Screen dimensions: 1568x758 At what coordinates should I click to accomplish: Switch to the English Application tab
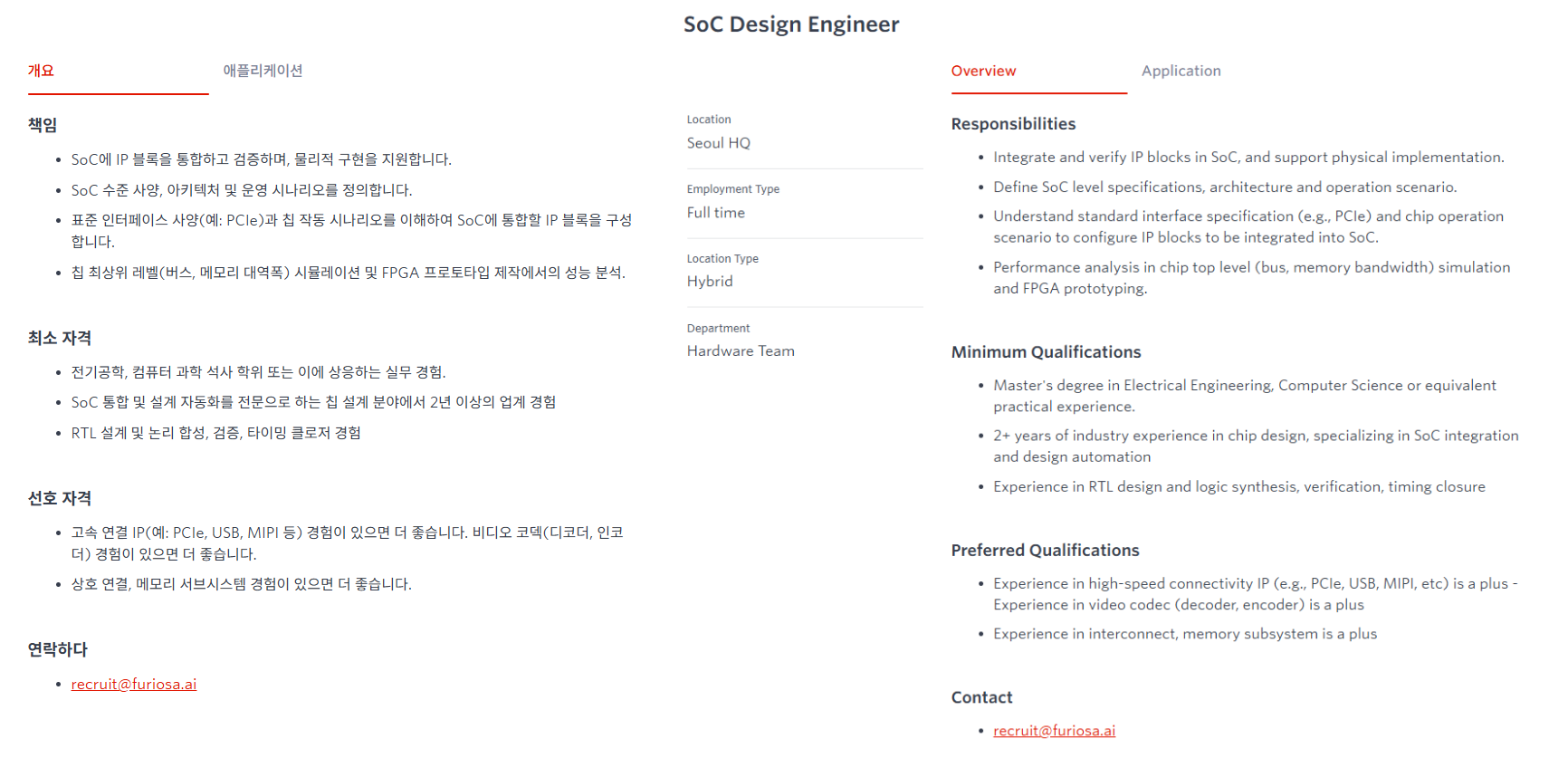[x=1181, y=71]
